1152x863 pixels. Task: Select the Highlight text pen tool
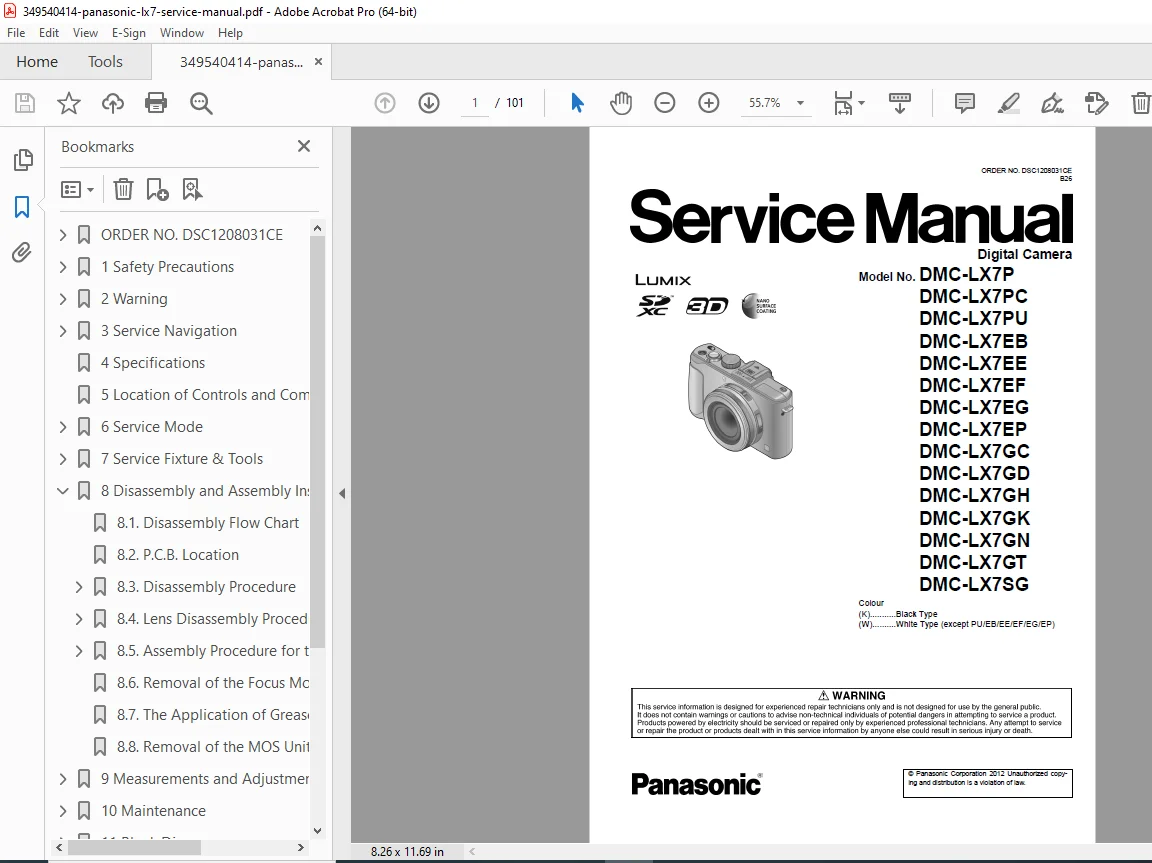pos(1009,104)
